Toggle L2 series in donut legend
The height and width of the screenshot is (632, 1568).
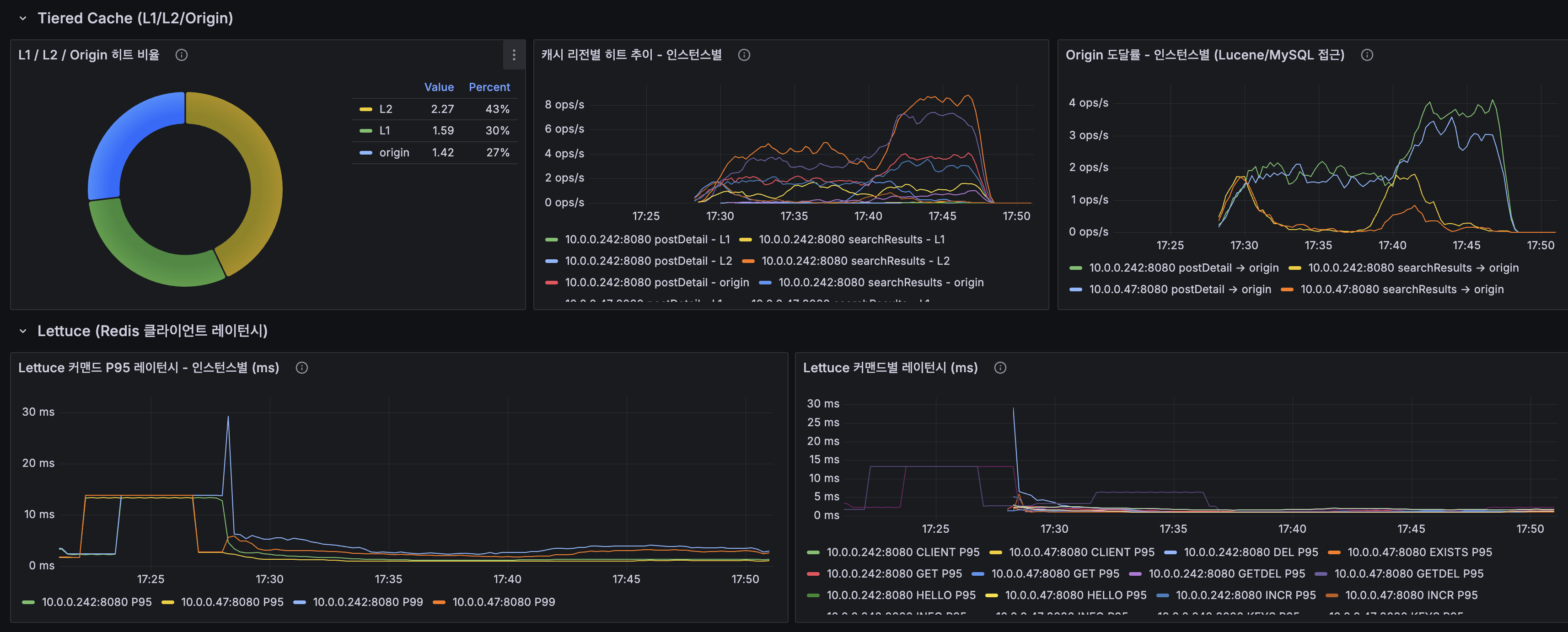tap(385, 109)
